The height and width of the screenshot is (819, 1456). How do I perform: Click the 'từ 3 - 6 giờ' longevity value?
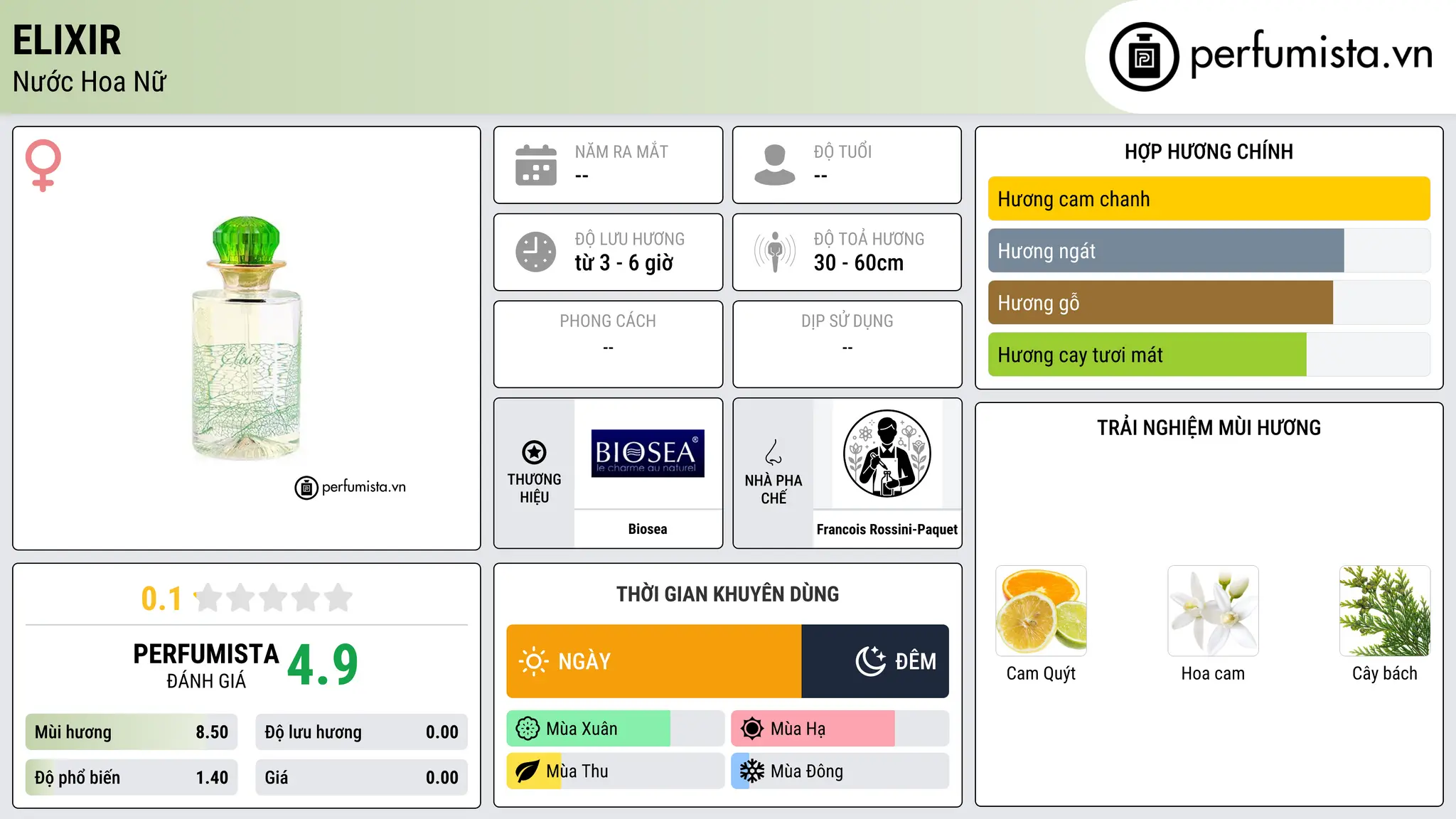click(624, 263)
